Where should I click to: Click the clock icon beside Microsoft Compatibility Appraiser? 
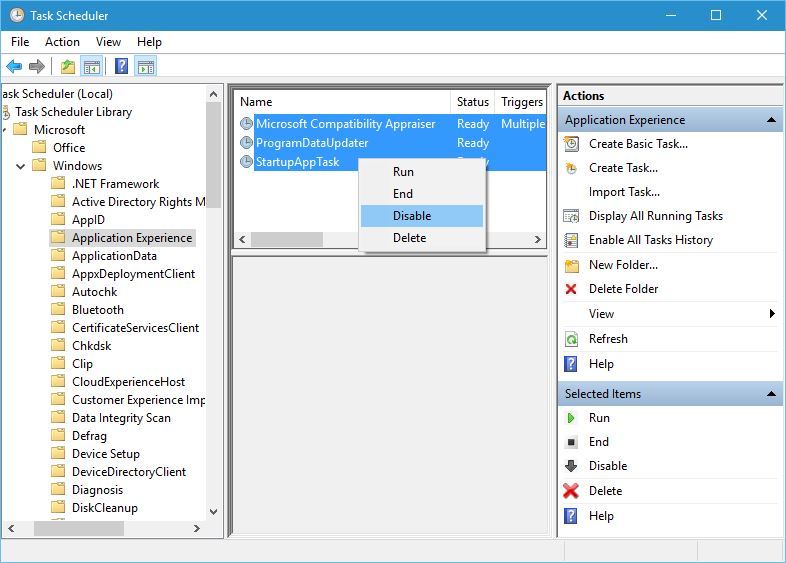tap(246, 123)
